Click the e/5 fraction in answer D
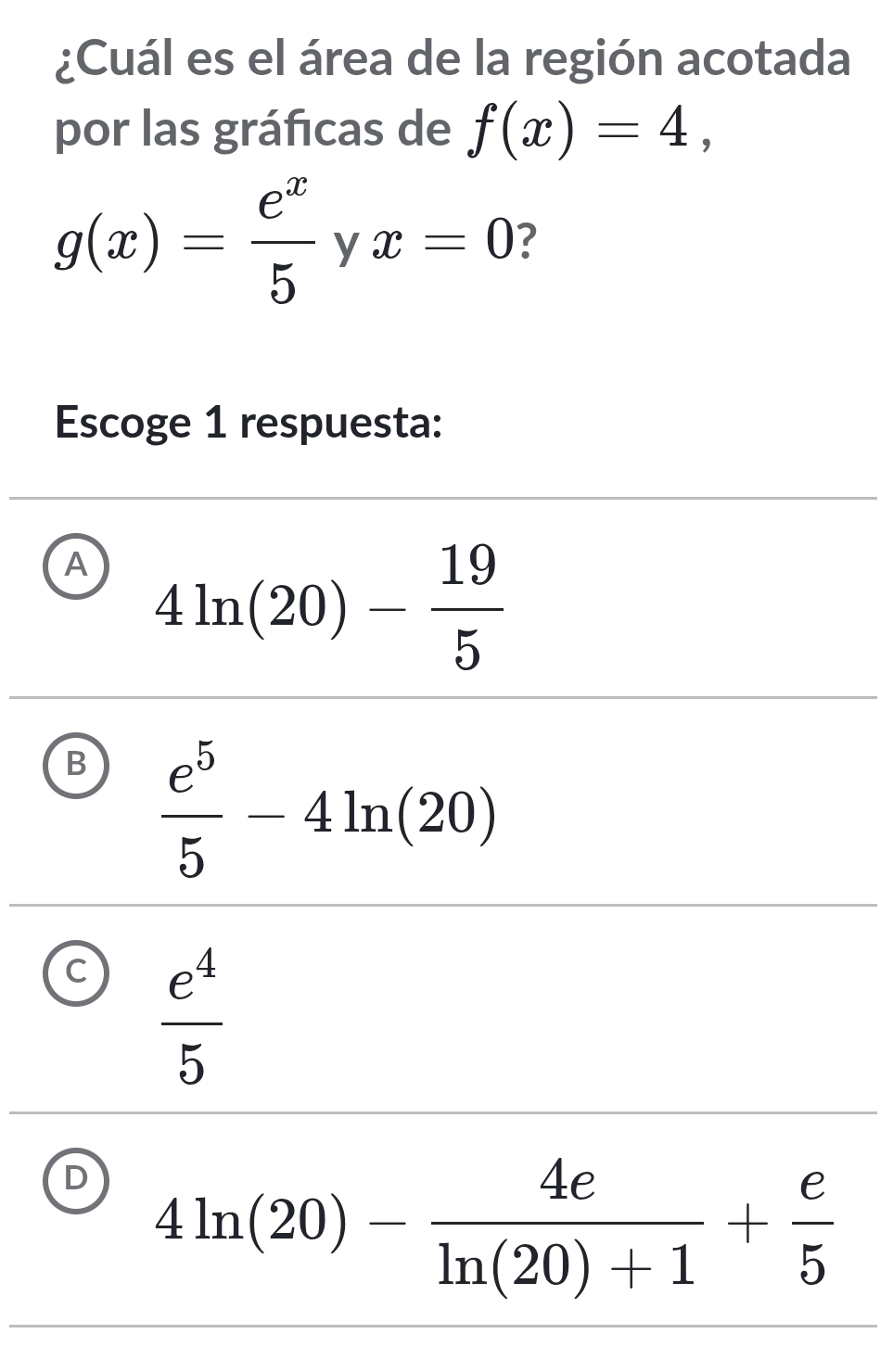Screen dimensions: 893x1372 [x=812, y=1224]
